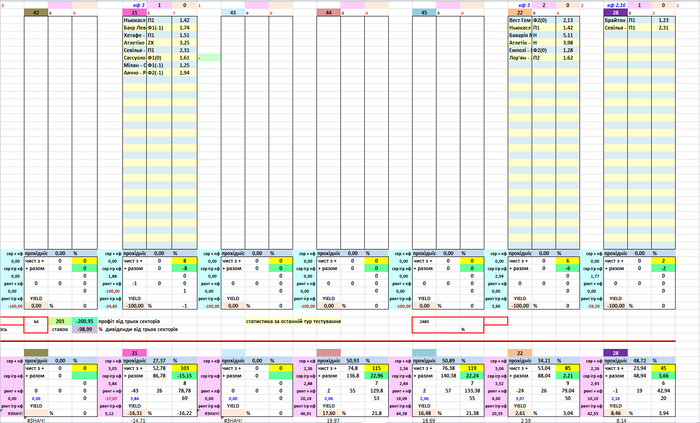Viewport: 700px width, 423px height.
Task: Select the 'ставок' label cell
Action: tap(60, 329)
